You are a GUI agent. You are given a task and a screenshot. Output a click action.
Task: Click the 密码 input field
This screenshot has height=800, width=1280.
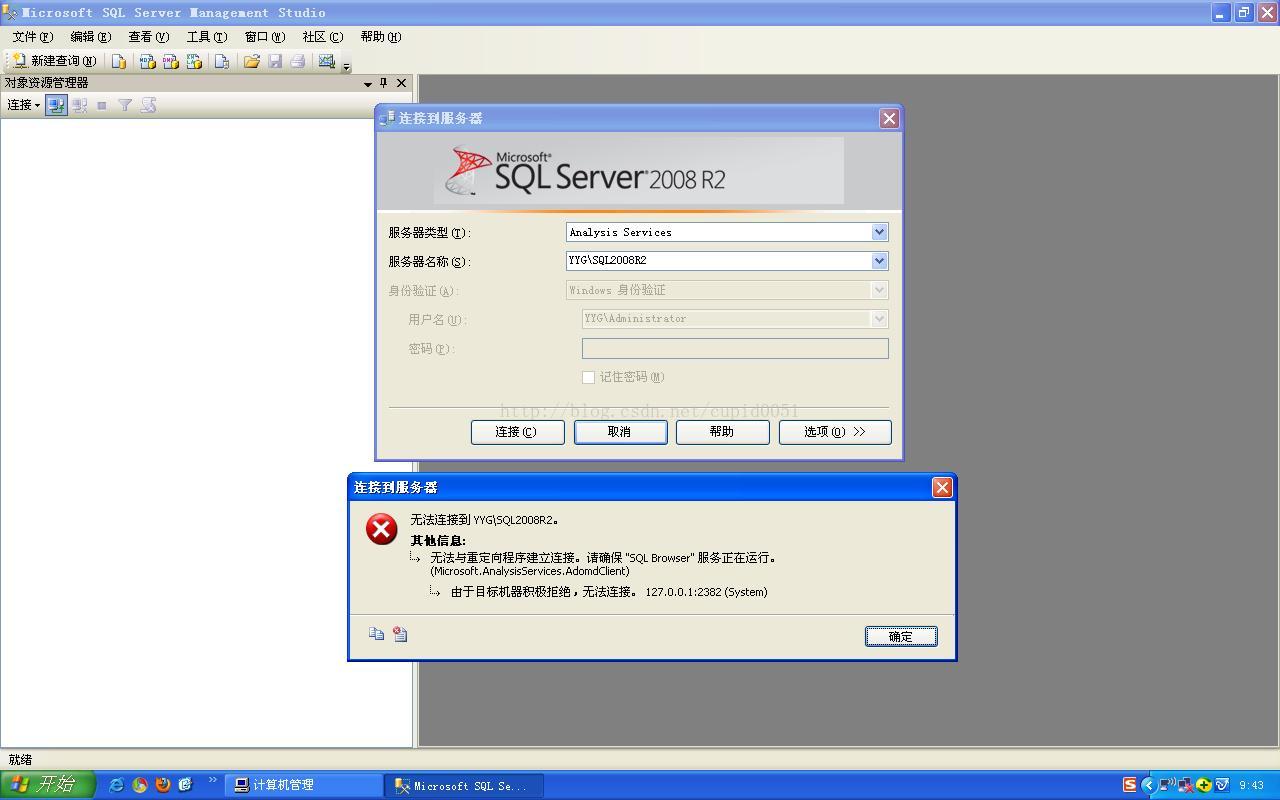[x=735, y=348]
